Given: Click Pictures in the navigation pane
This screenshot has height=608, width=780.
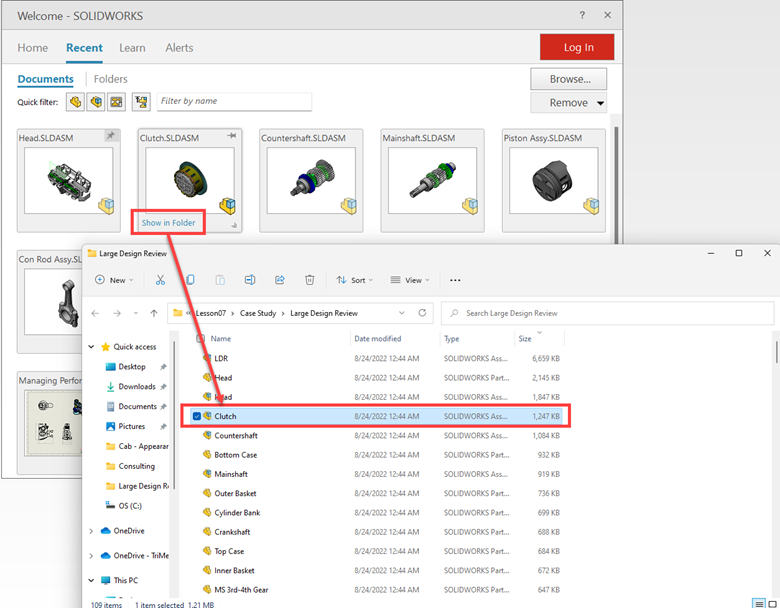Looking at the screenshot, I should [131, 426].
